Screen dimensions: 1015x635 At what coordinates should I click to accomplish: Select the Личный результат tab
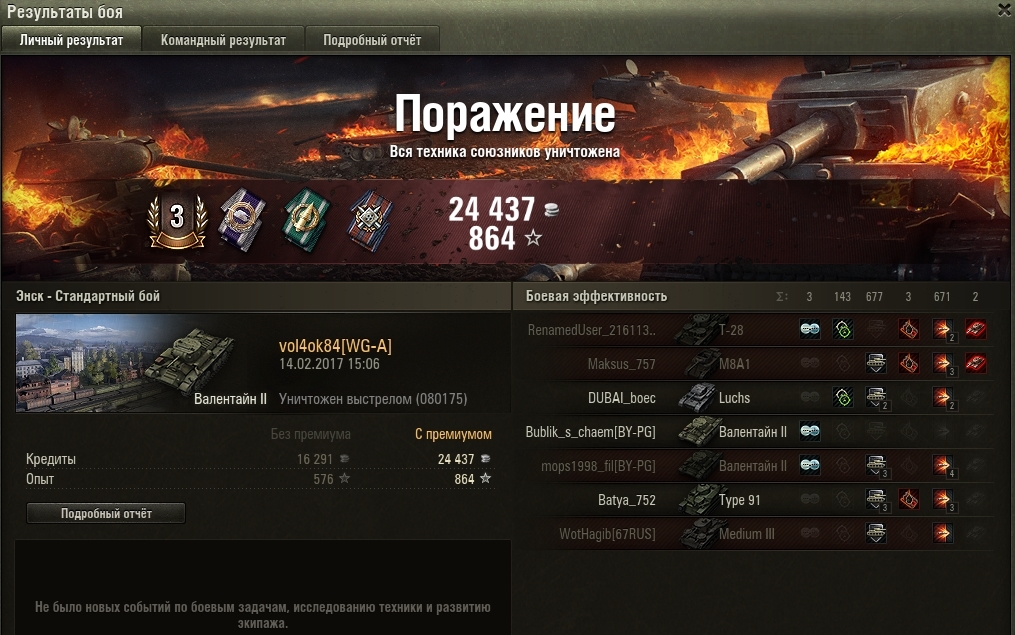(x=71, y=39)
